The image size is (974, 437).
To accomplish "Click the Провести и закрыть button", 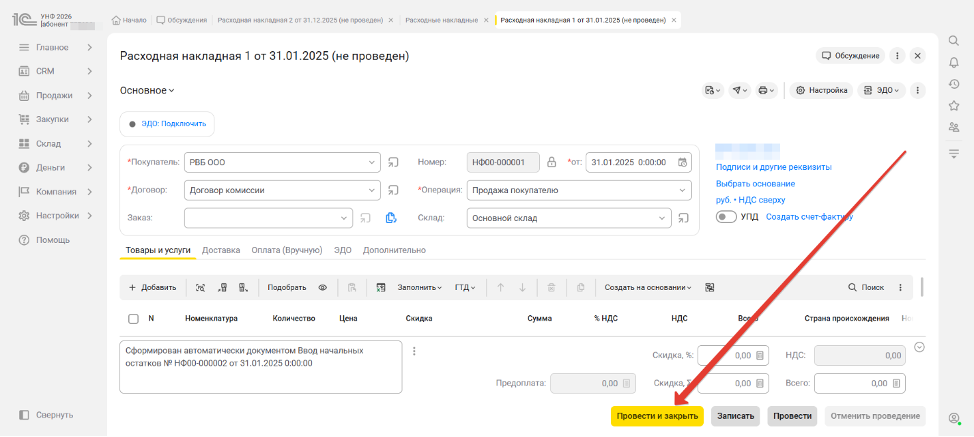I will click(657, 415).
